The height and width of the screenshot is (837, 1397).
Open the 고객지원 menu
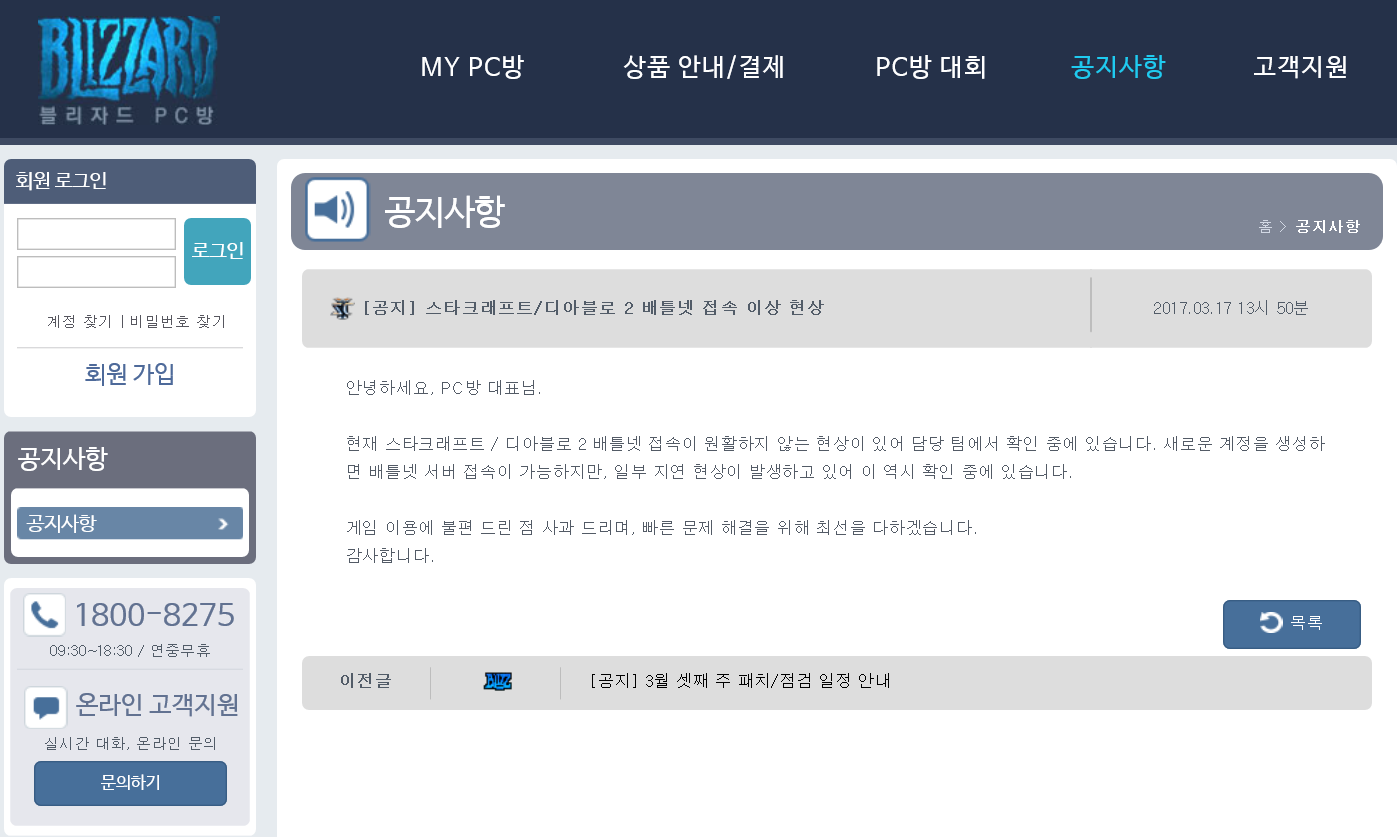(x=1300, y=67)
